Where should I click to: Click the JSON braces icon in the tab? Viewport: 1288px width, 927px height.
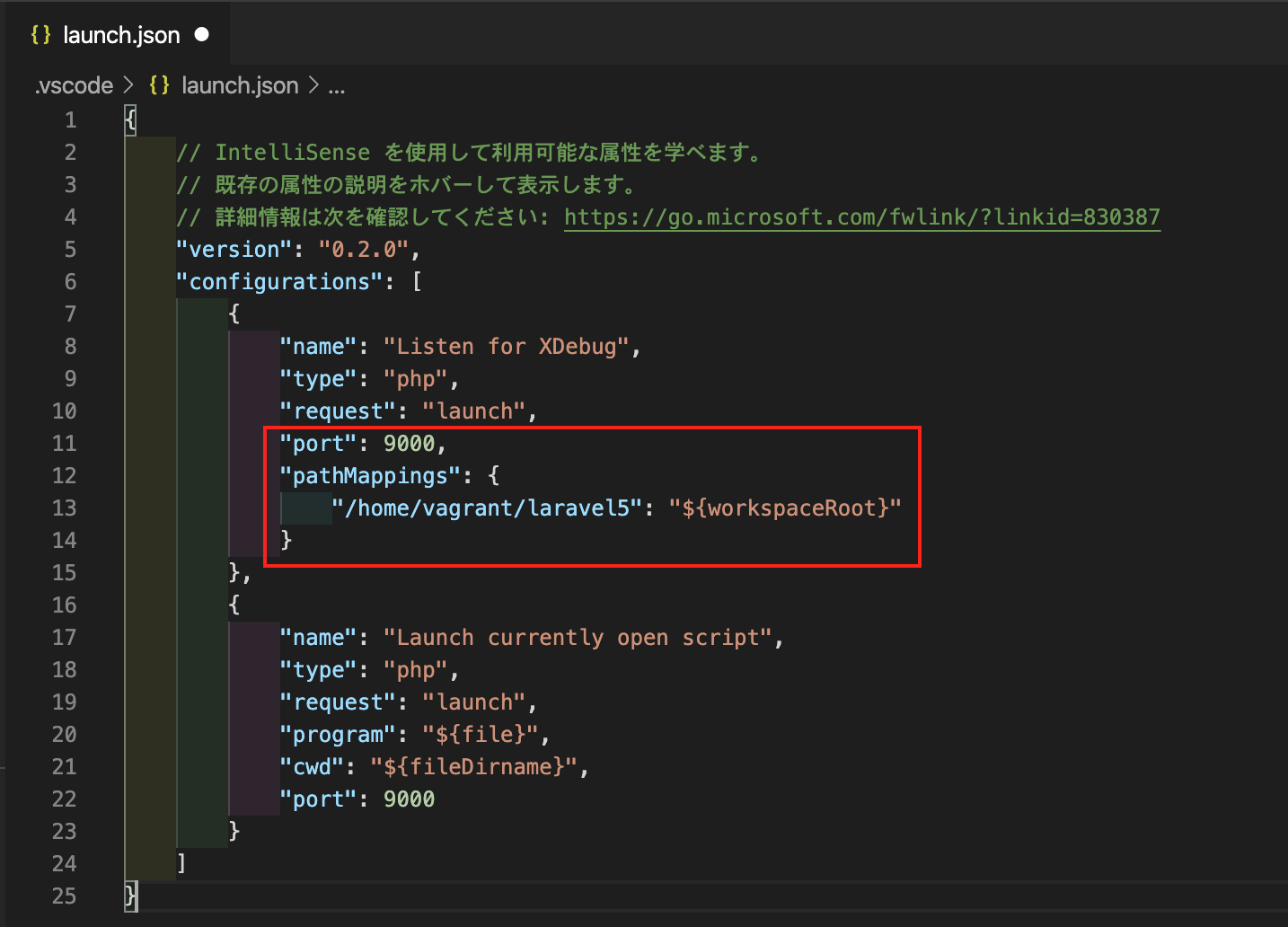pyautogui.click(x=40, y=35)
